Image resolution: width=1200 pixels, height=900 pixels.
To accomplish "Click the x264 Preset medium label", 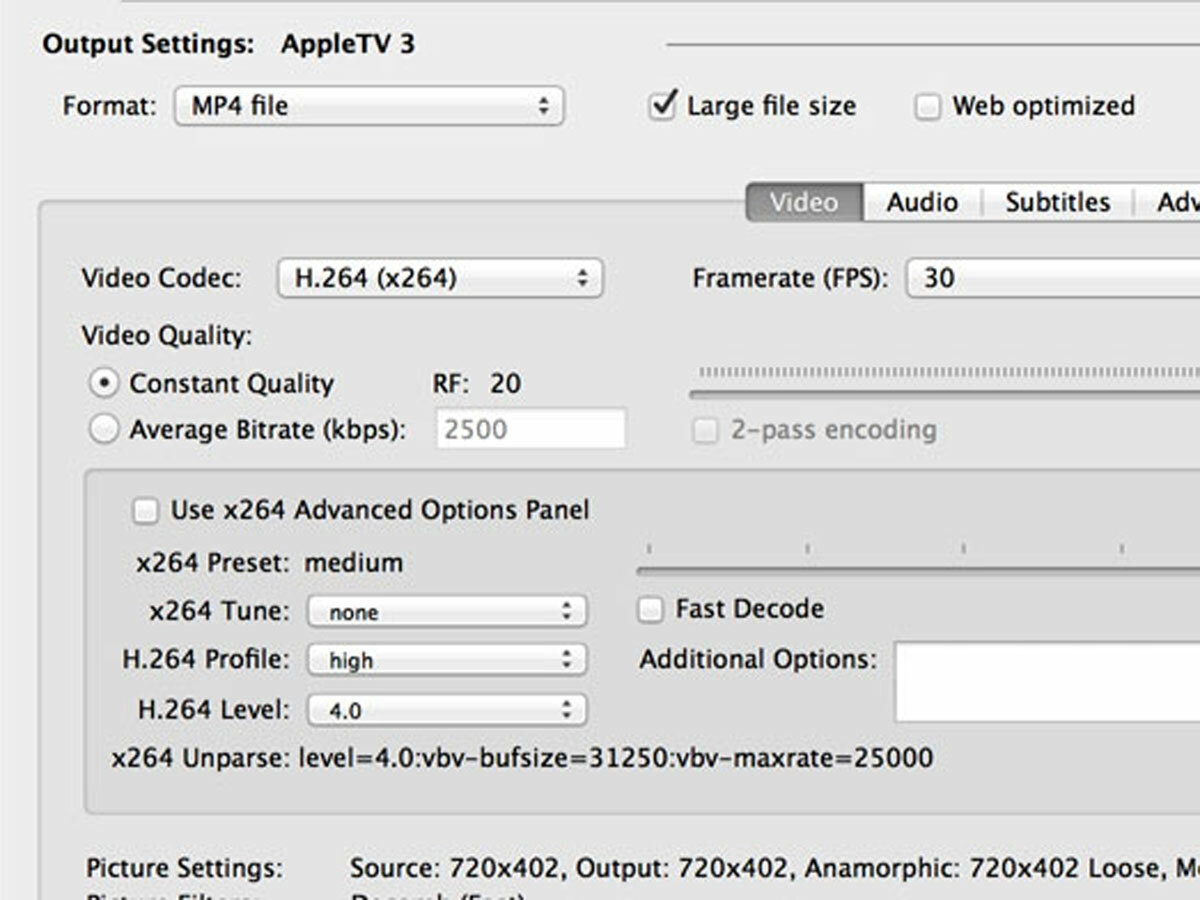I will pyautogui.click(x=270, y=563).
